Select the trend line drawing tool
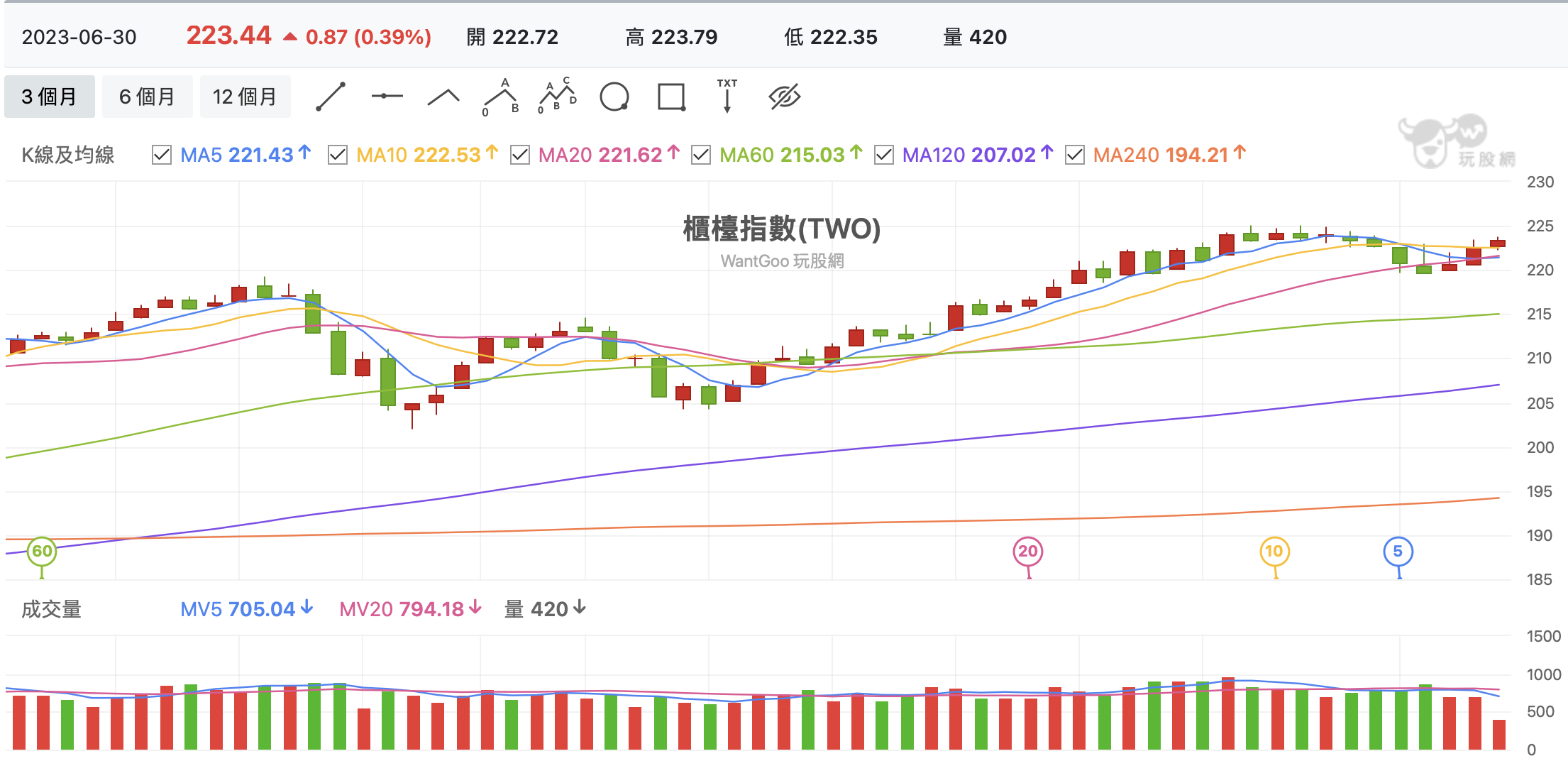Screen dimensions: 1568x761 point(331,97)
